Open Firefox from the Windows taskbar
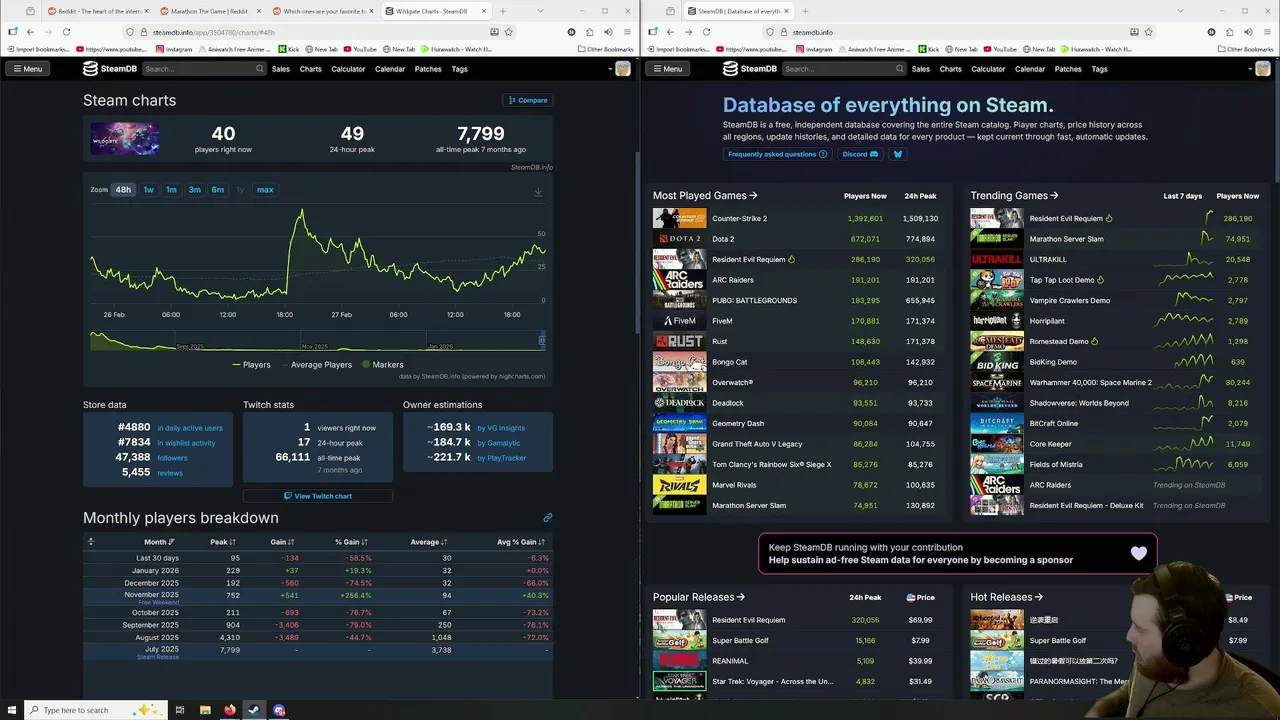This screenshot has width=1280, height=720. (230, 710)
